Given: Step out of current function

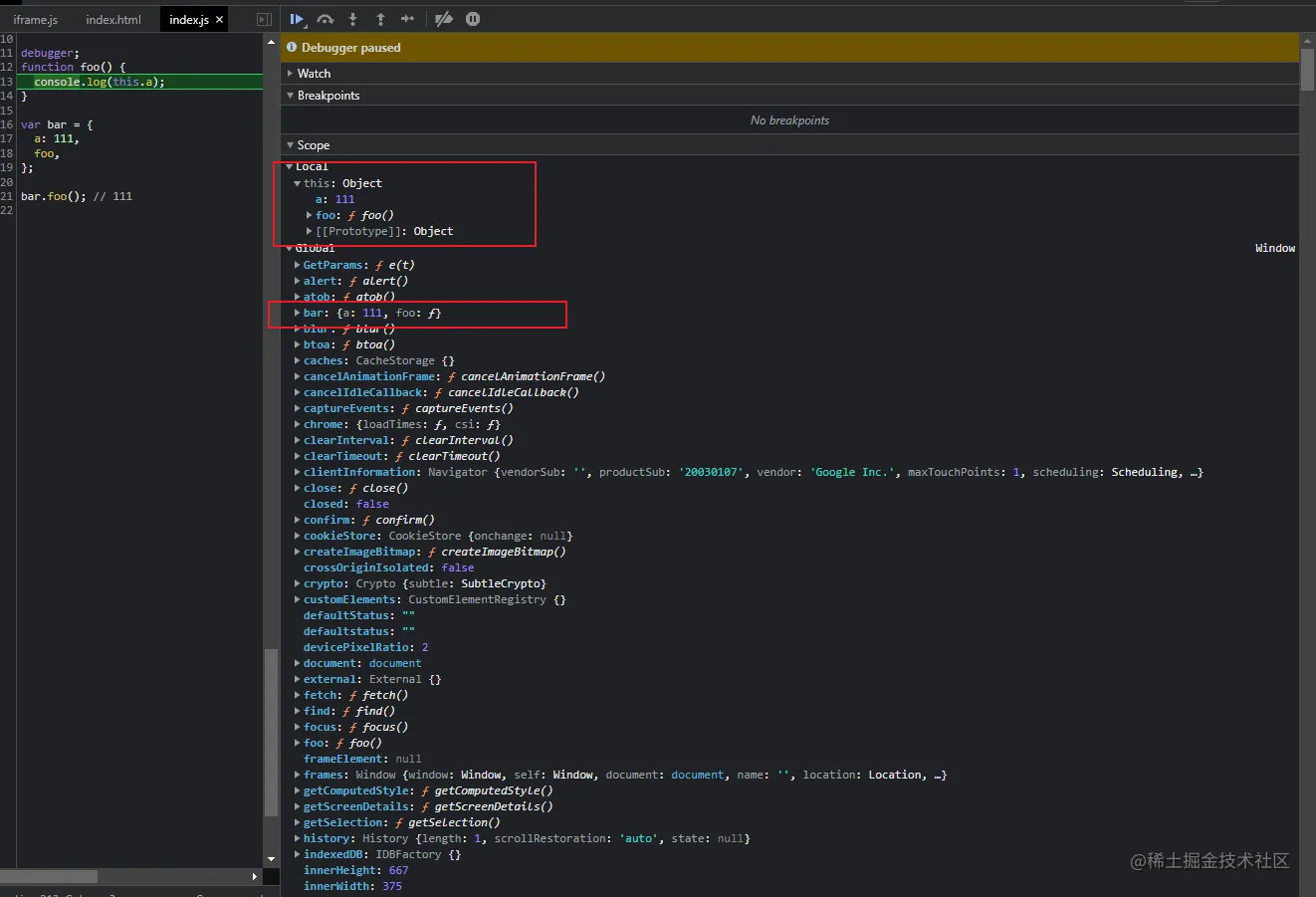Looking at the screenshot, I should click(380, 19).
